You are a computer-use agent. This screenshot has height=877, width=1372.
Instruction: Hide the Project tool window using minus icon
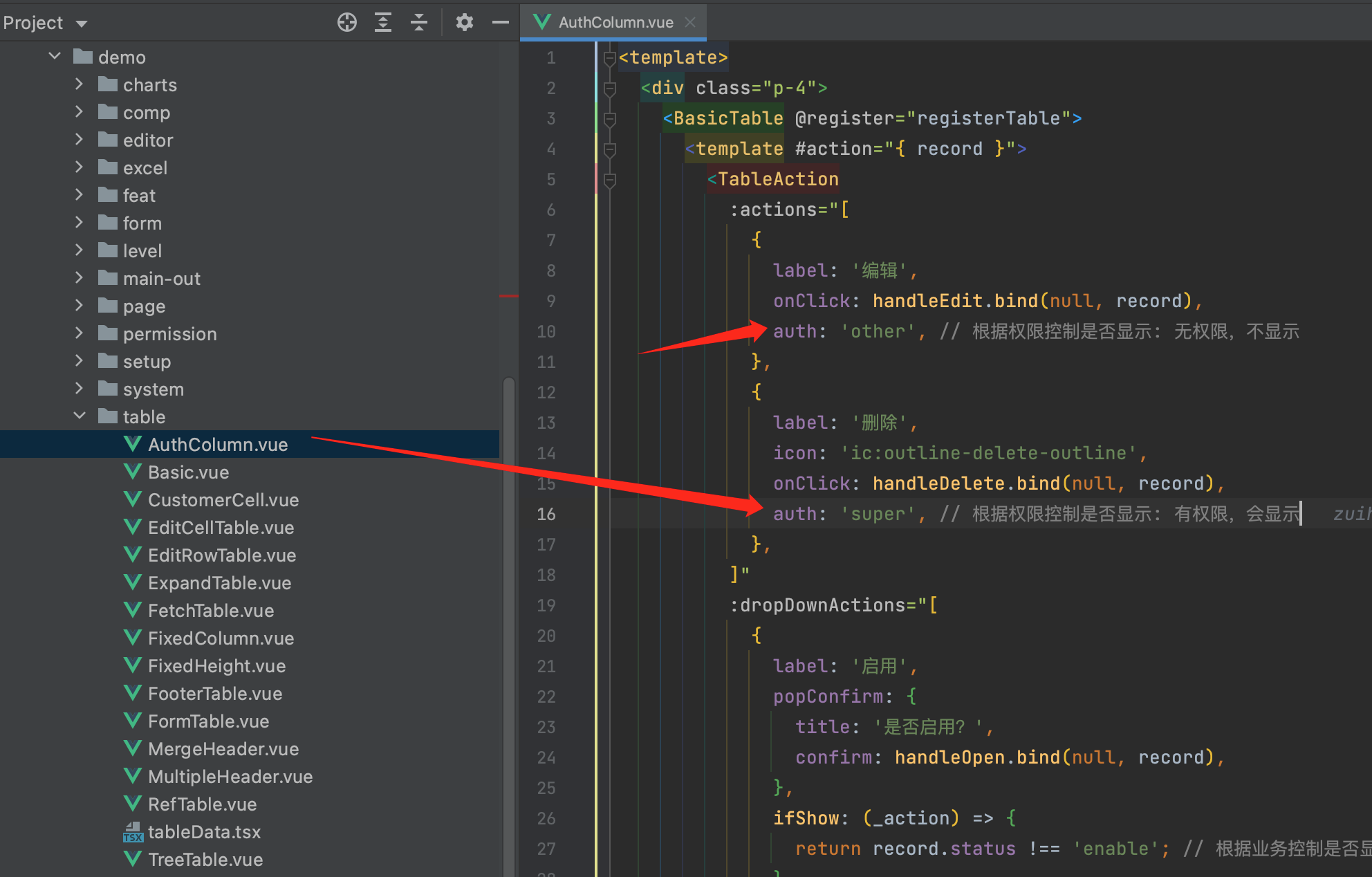coord(500,21)
